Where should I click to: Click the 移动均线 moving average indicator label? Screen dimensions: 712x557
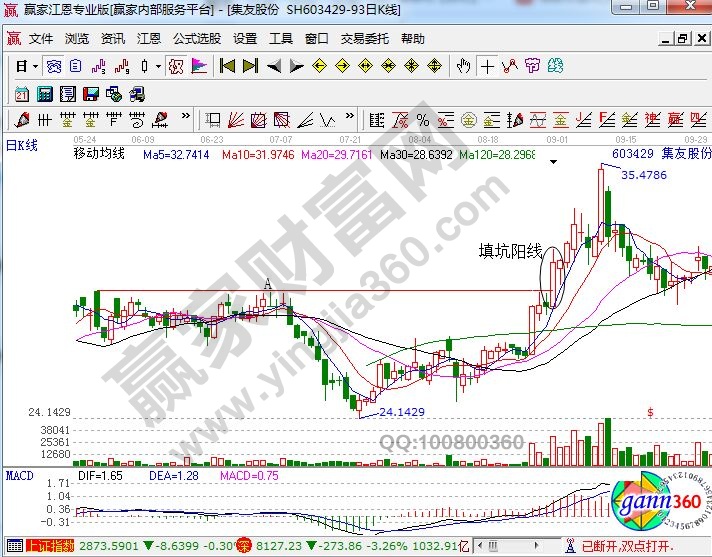pos(99,154)
